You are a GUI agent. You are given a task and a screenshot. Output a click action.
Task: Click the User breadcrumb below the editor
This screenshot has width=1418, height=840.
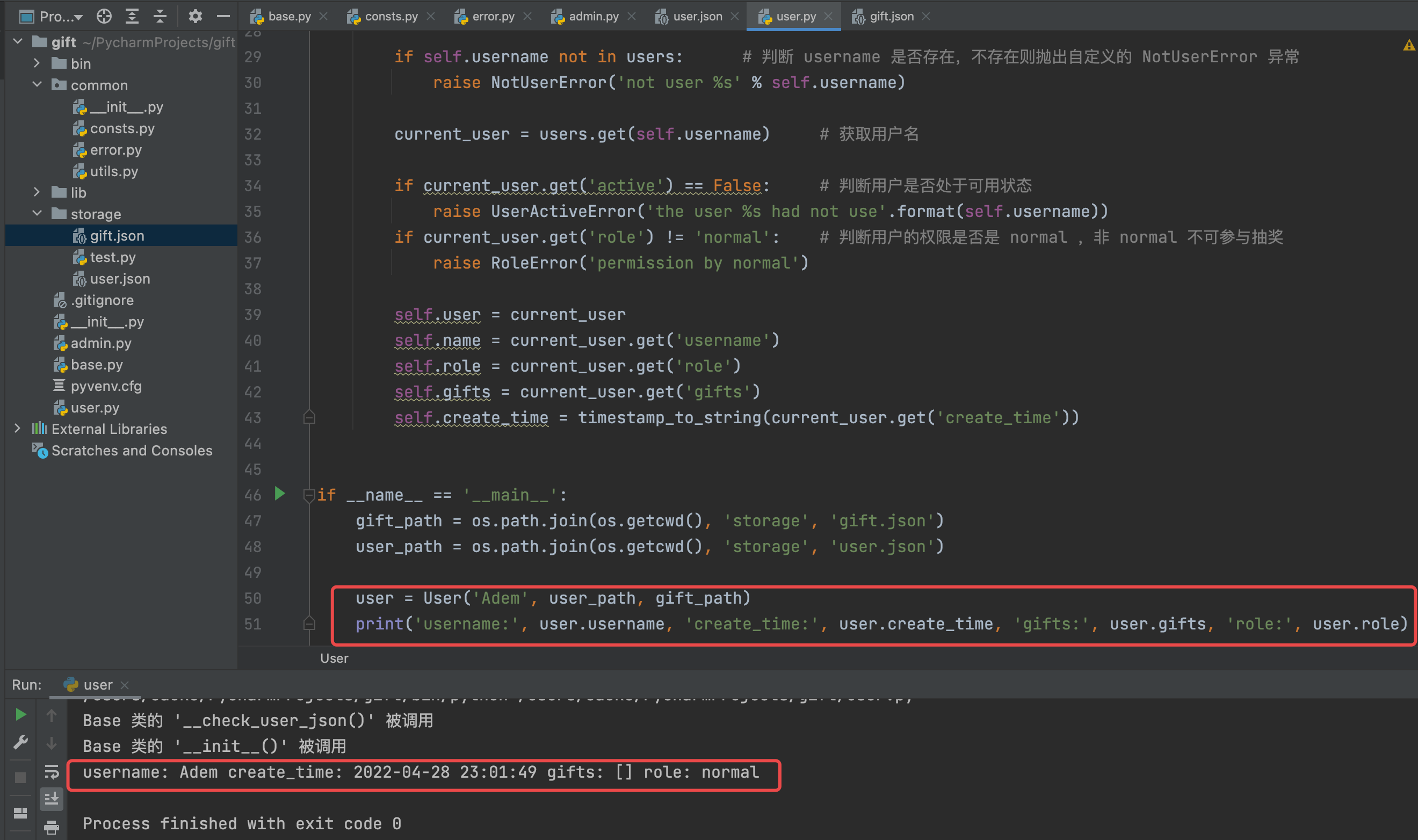tap(334, 658)
